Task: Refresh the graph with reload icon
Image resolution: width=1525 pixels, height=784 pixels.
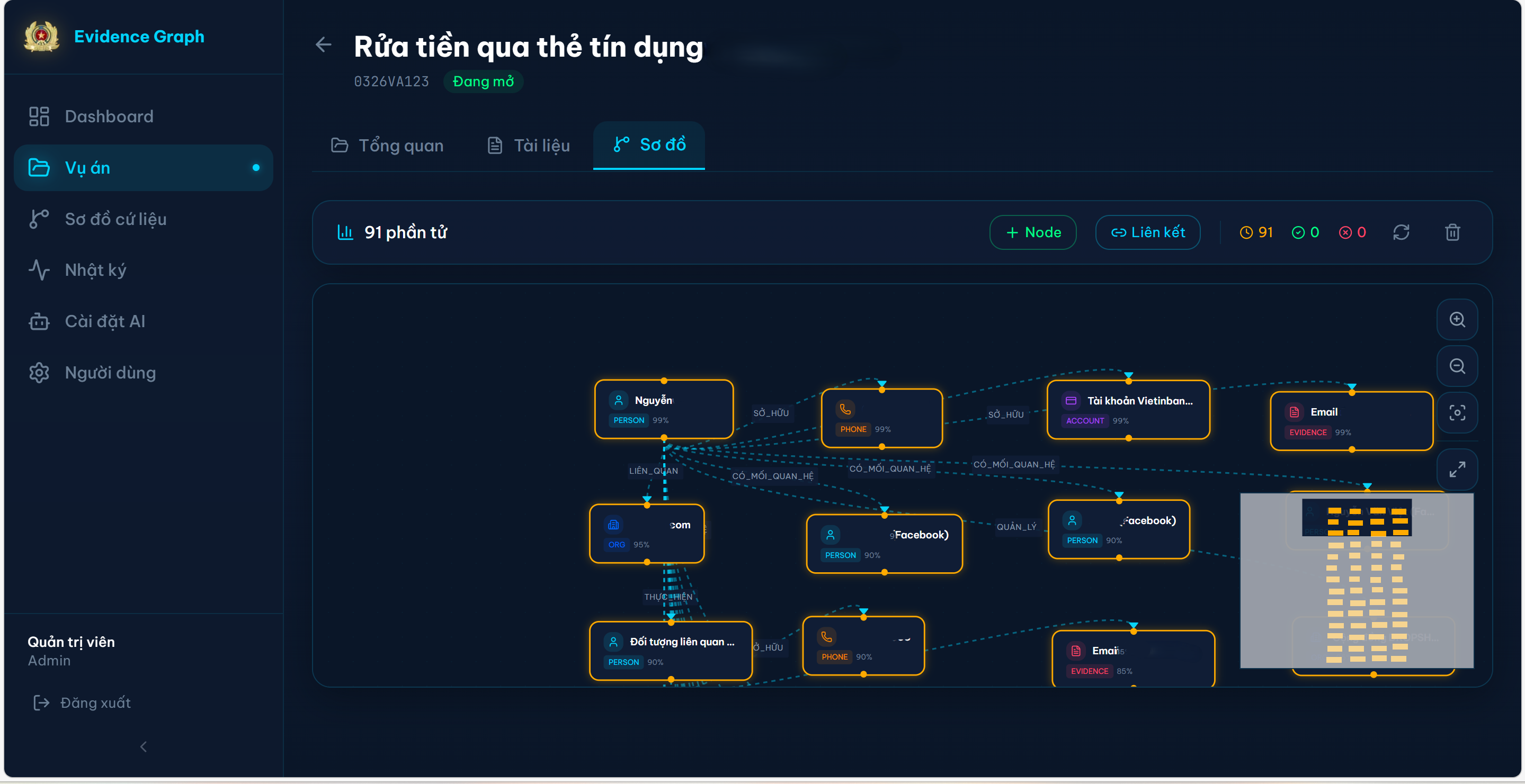Action: [x=1401, y=232]
